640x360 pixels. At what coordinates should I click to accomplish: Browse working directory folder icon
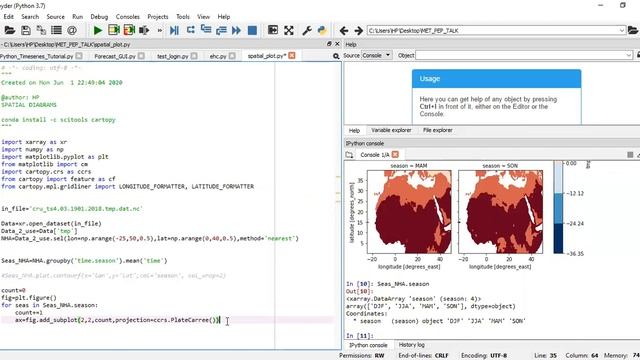(x=633, y=31)
